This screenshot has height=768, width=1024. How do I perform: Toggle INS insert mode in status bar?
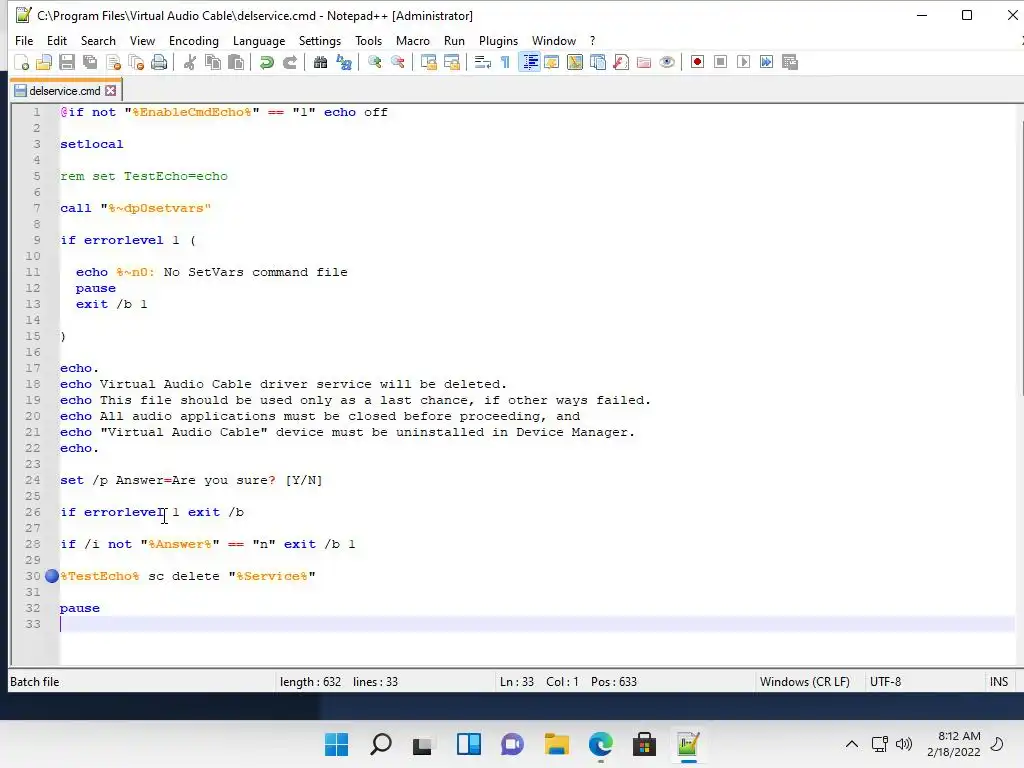[x=999, y=682]
